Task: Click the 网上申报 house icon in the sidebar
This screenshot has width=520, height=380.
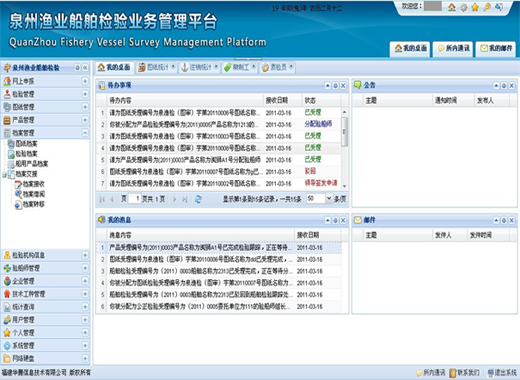Action: 7,81
